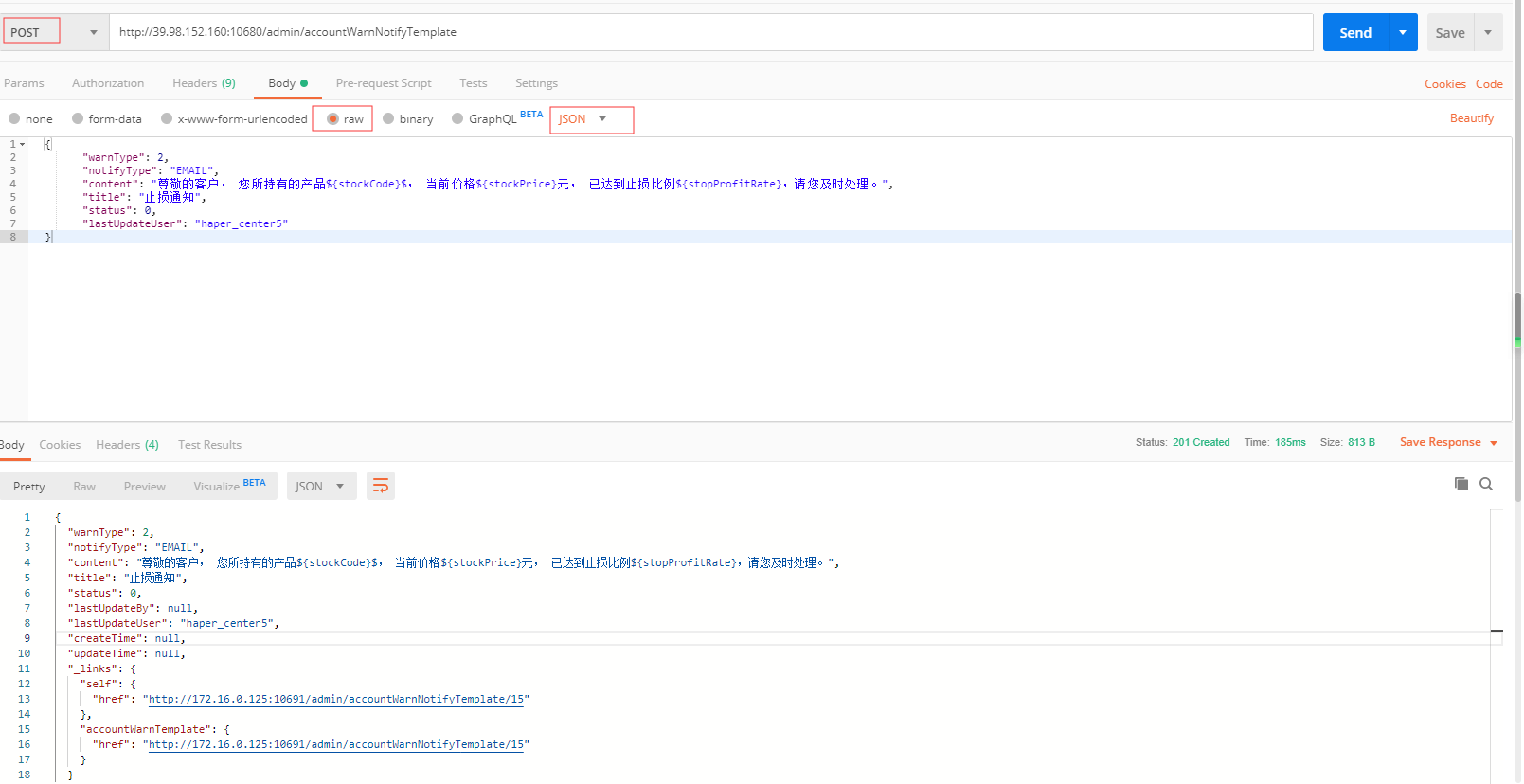Switch response view to Raw

click(x=84, y=487)
